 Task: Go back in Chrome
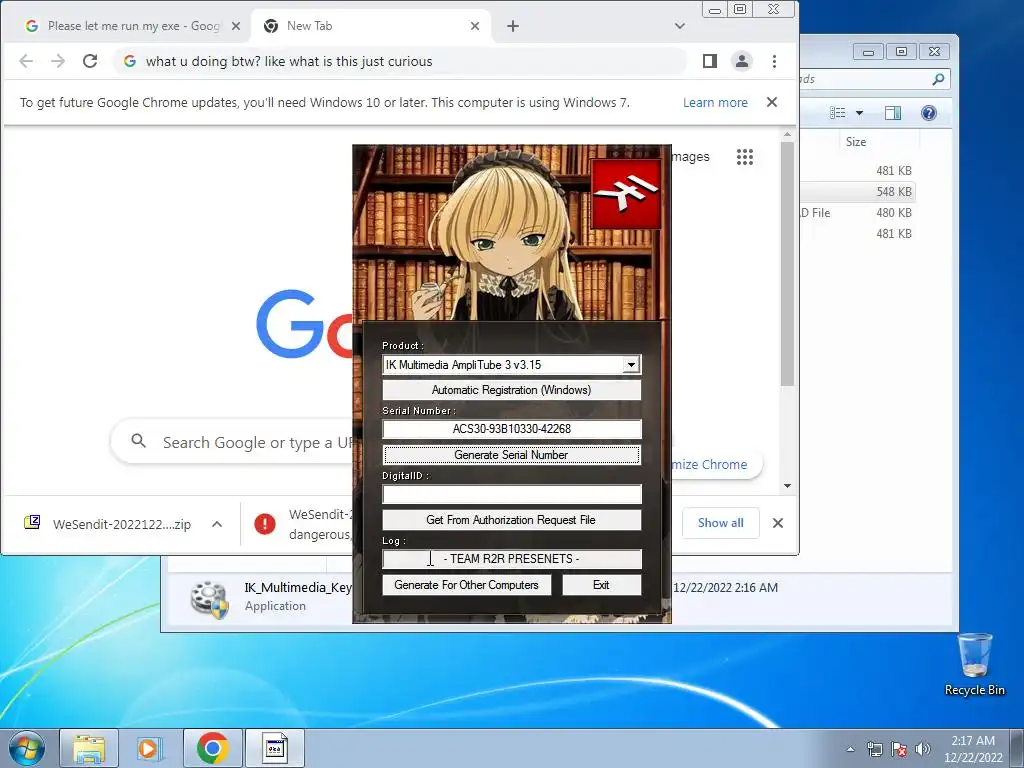(x=26, y=61)
